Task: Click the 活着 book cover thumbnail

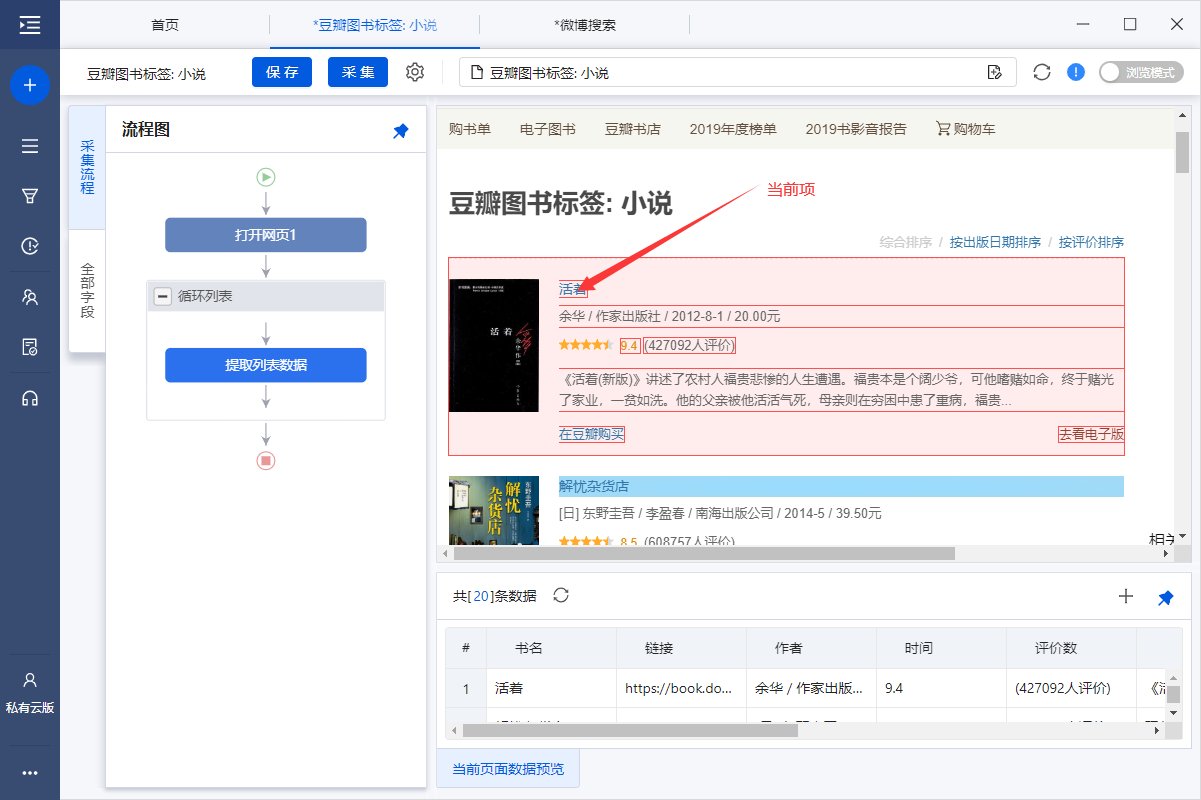Action: [x=494, y=345]
